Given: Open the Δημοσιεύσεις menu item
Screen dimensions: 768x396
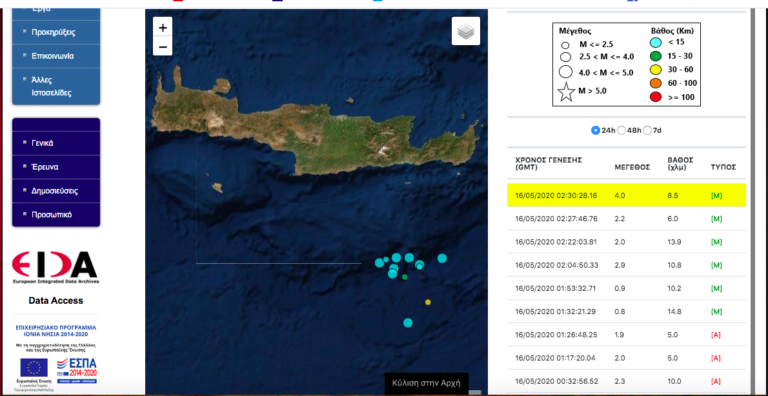Looking at the screenshot, I should (x=56, y=191).
